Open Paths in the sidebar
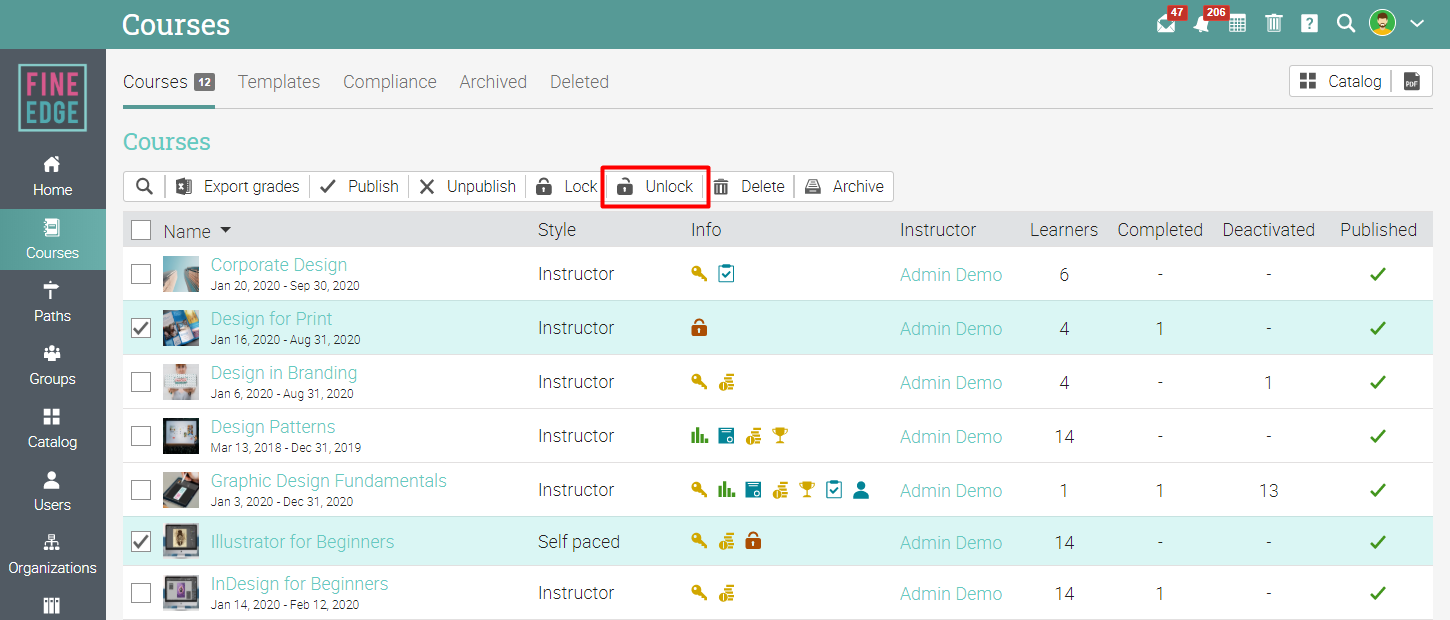The image size is (1450, 620). pos(52,302)
